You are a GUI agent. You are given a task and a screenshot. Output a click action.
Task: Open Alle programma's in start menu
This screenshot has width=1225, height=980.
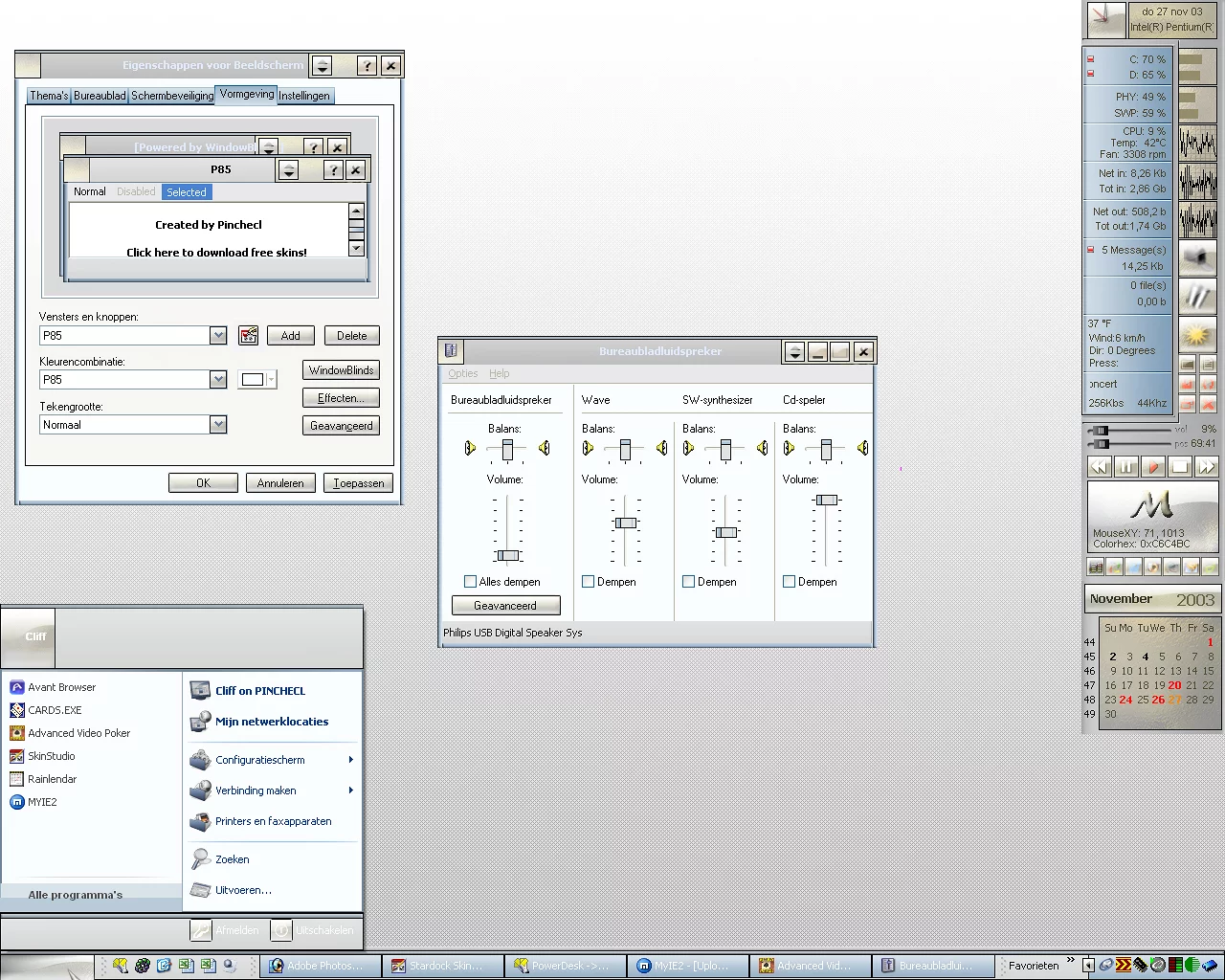coord(76,895)
